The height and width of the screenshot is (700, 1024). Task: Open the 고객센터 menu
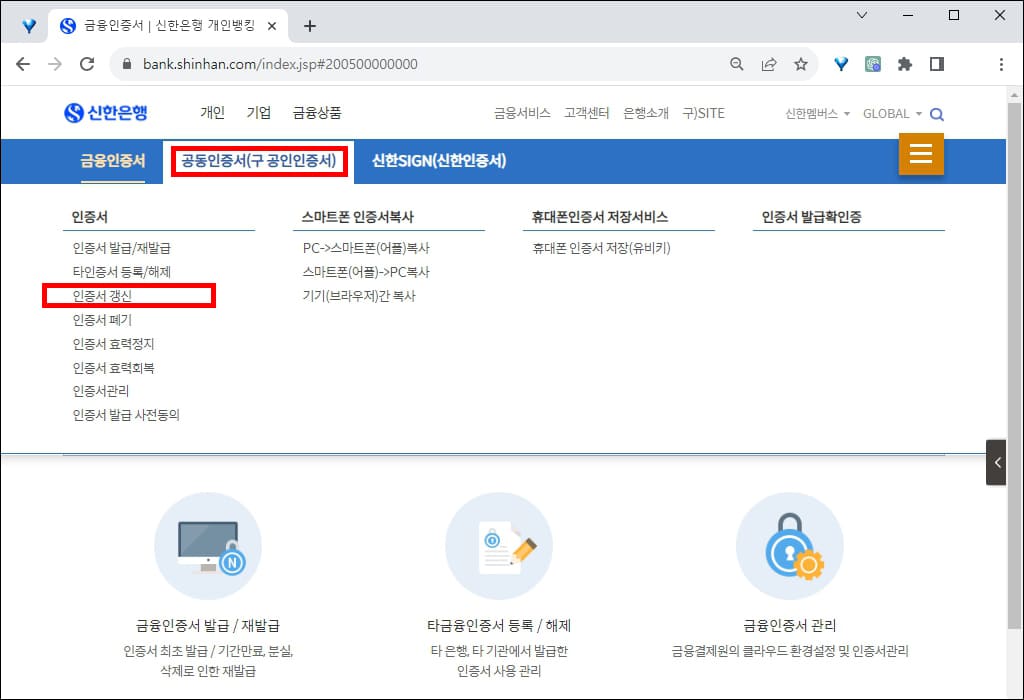point(587,113)
